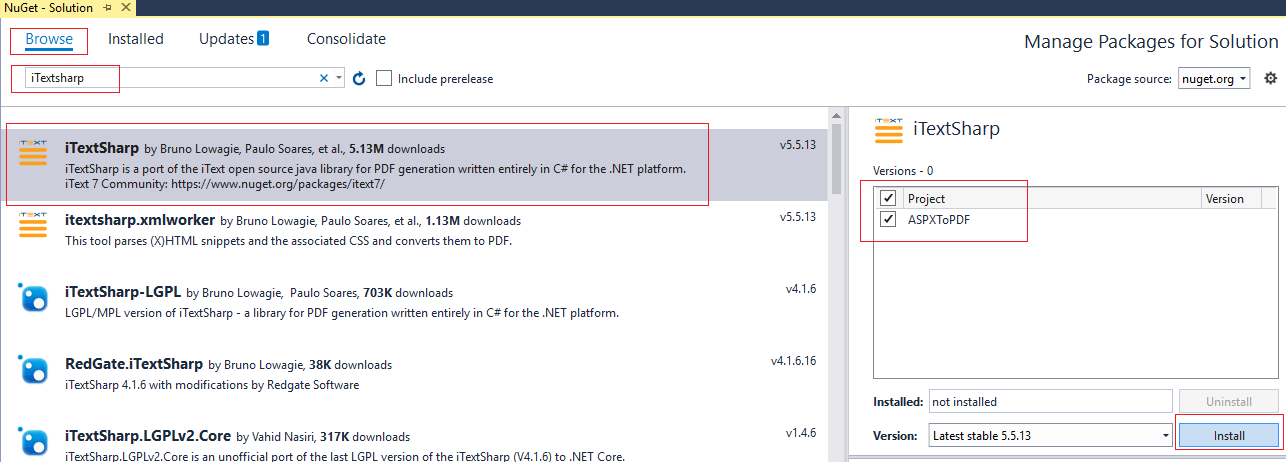
Task: Click the Installed version field
Action: pos(1050,401)
